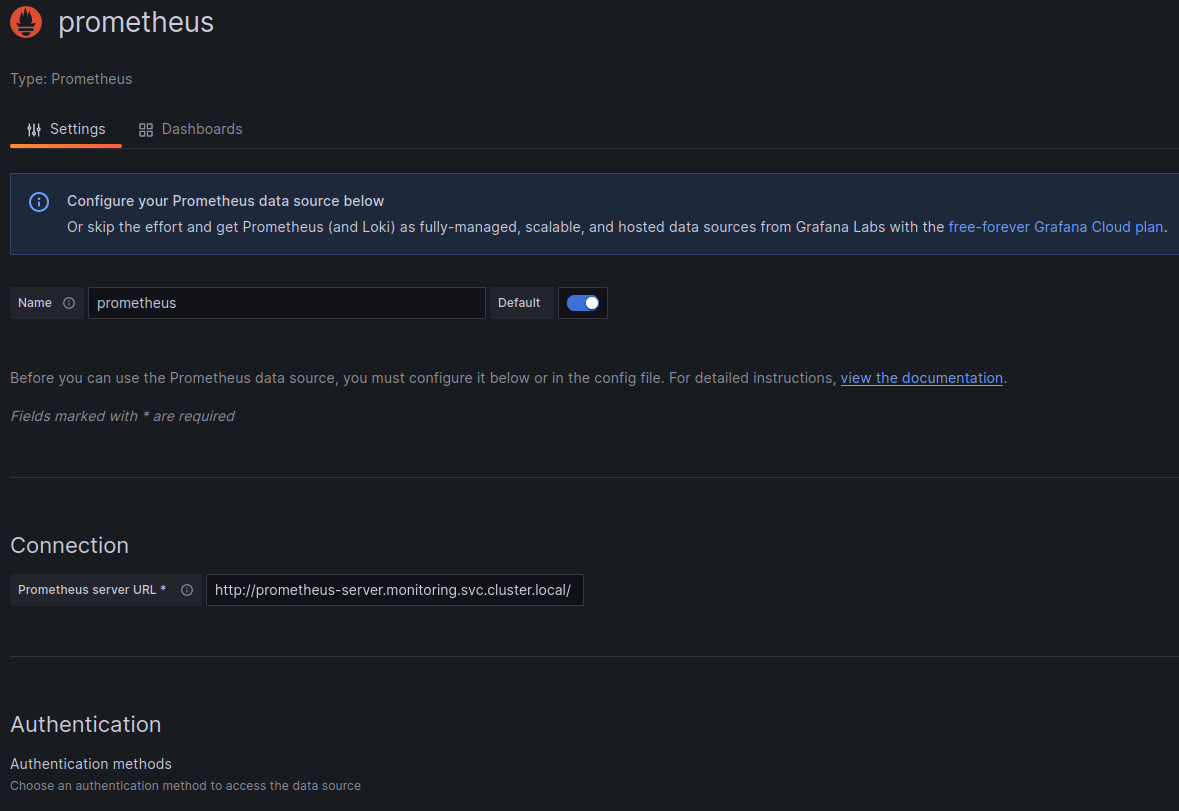Image resolution: width=1179 pixels, height=811 pixels.
Task: Click the Authentication section heading
Action: point(86,724)
